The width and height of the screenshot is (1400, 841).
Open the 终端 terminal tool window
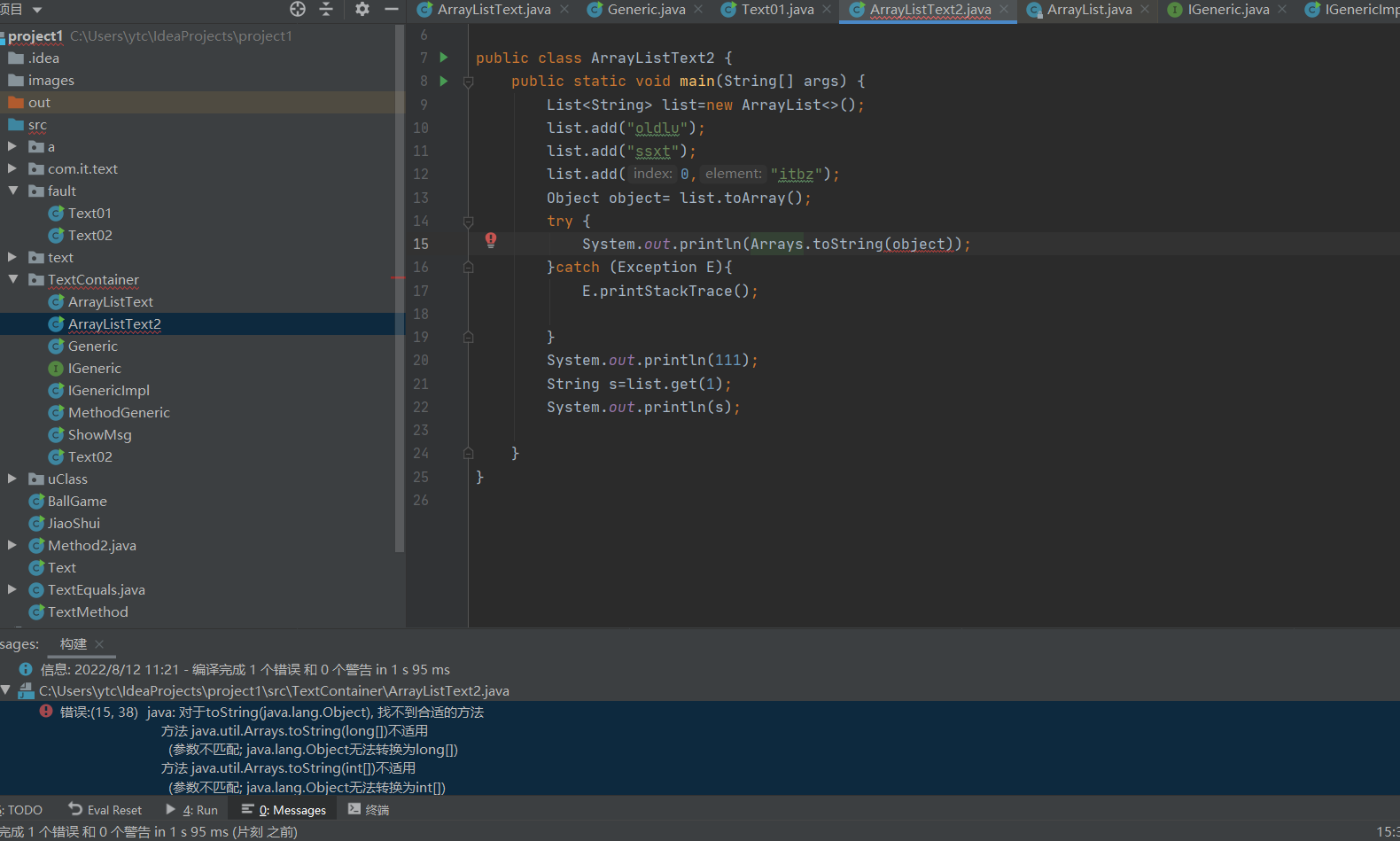point(369,810)
